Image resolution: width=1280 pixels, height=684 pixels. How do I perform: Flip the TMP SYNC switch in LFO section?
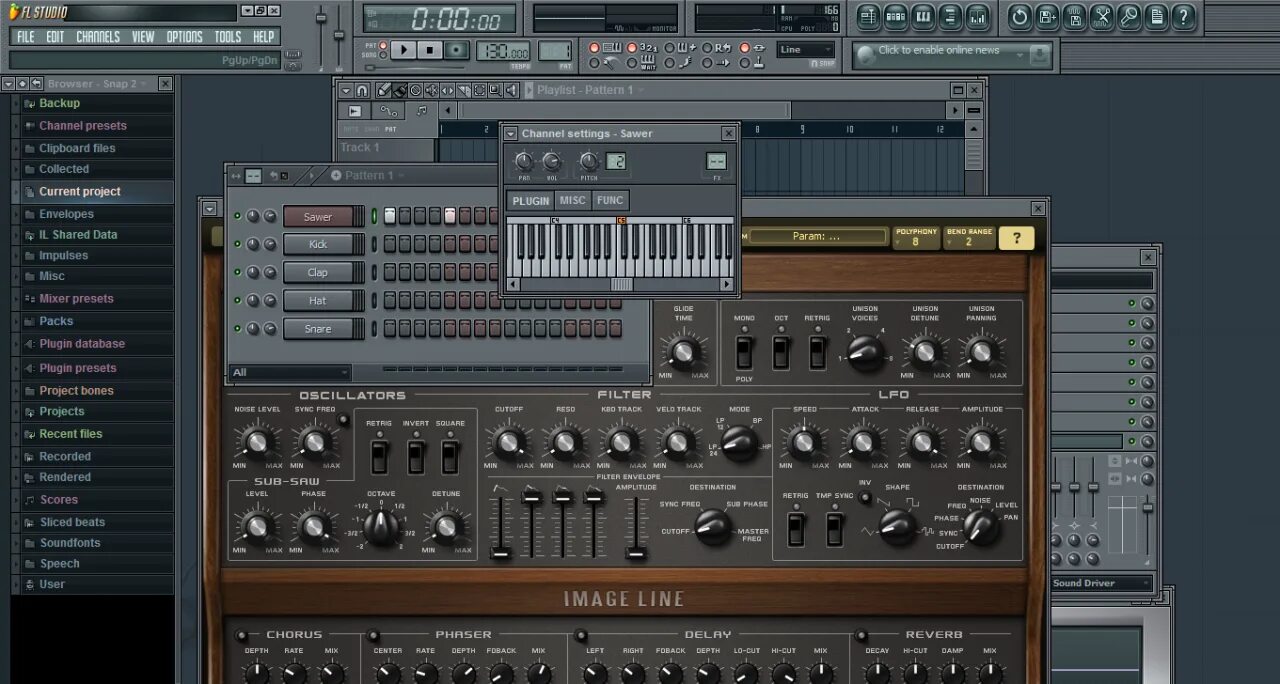834,529
